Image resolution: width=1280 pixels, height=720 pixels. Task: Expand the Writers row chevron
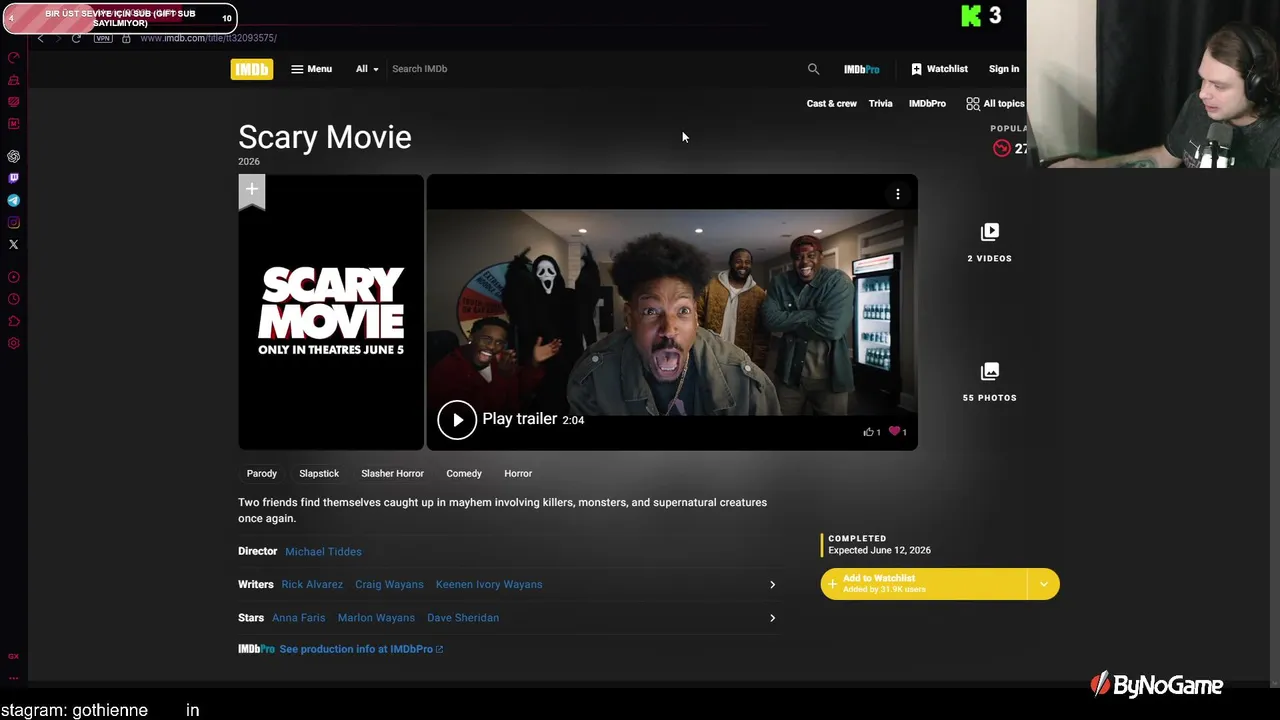[772, 585]
